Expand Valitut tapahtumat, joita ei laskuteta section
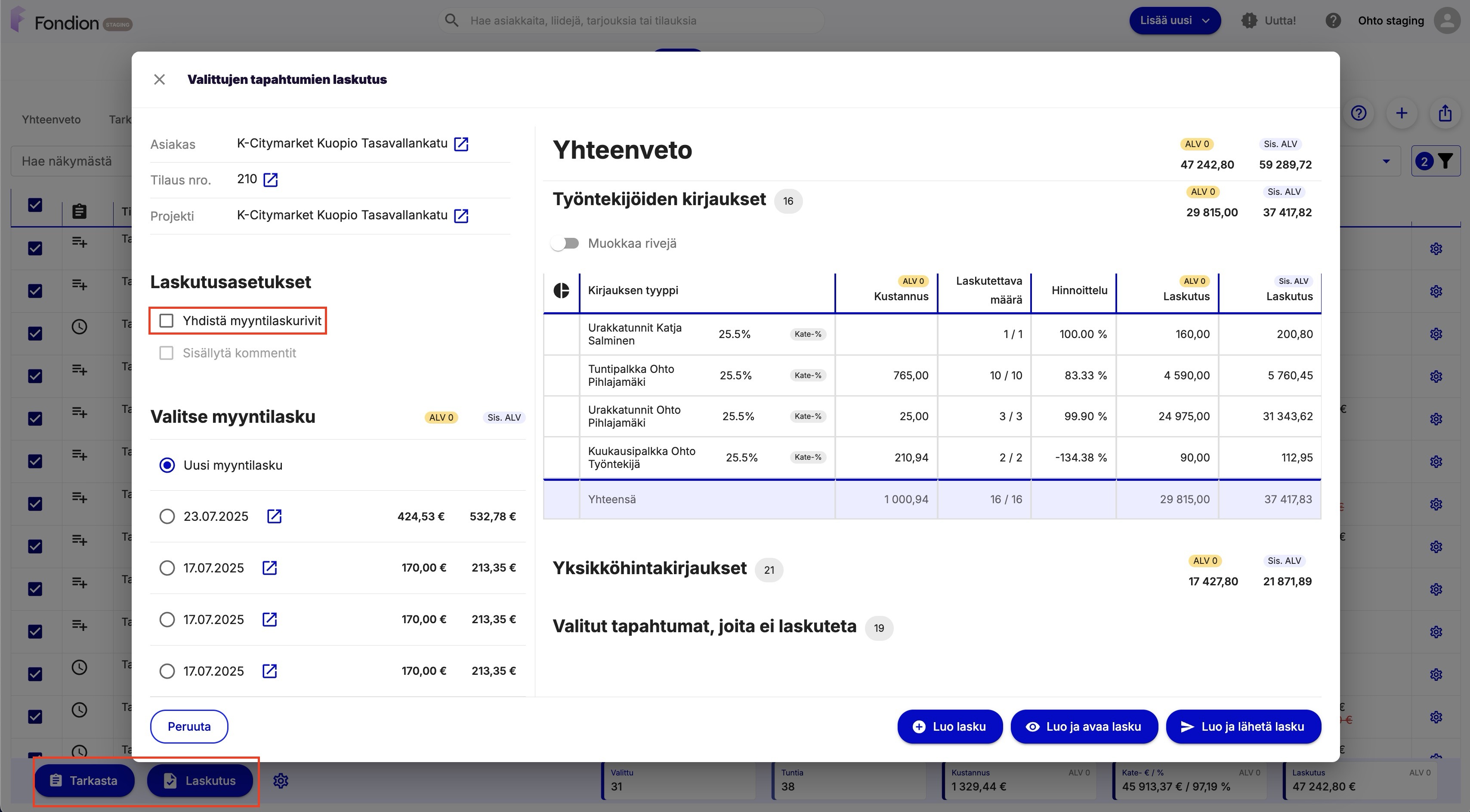 point(704,627)
